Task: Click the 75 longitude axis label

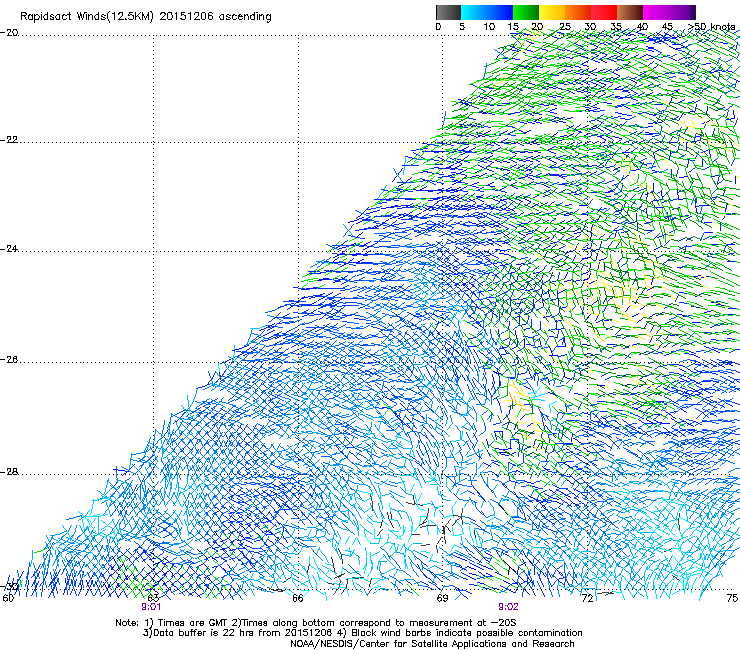Action: (732, 598)
